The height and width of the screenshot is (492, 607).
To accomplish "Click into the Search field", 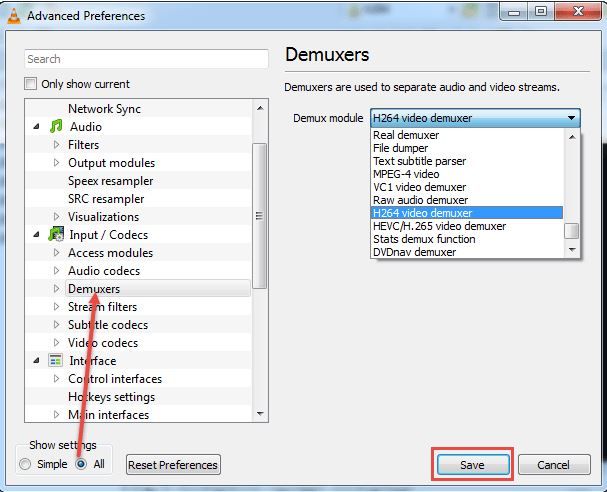I will (x=146, y=59).
